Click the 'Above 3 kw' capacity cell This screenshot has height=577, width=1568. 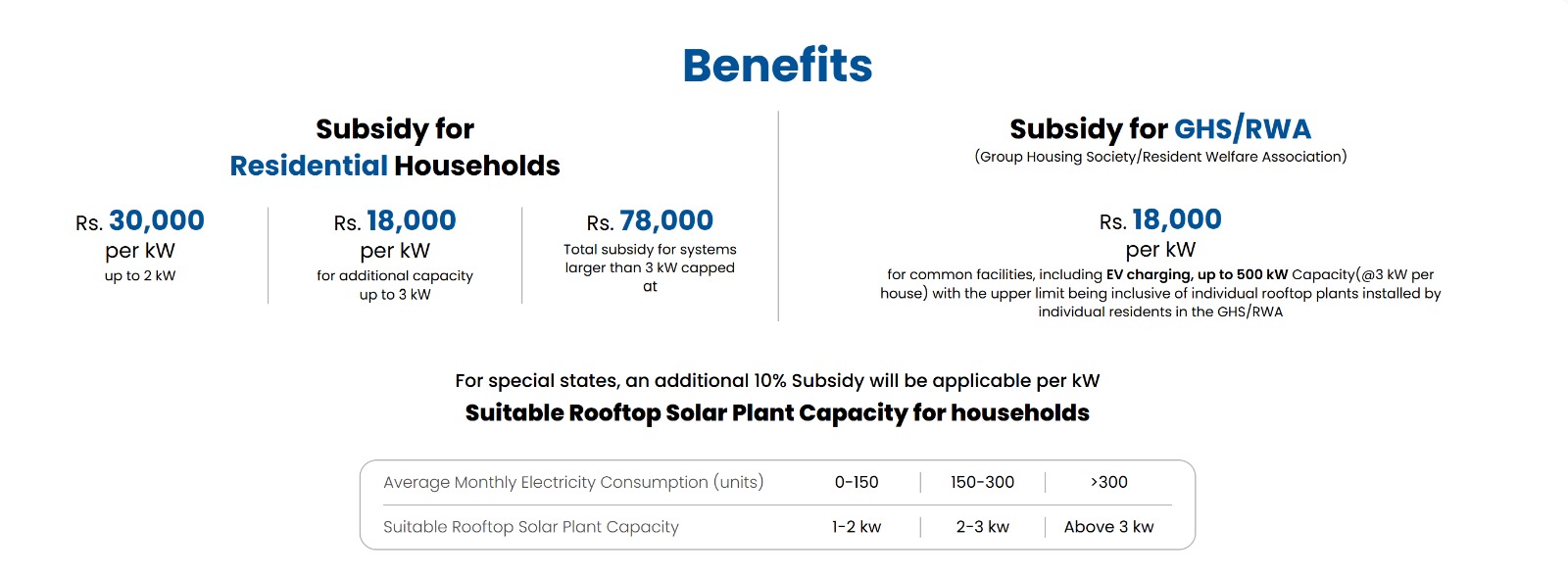pos(1108,527)
